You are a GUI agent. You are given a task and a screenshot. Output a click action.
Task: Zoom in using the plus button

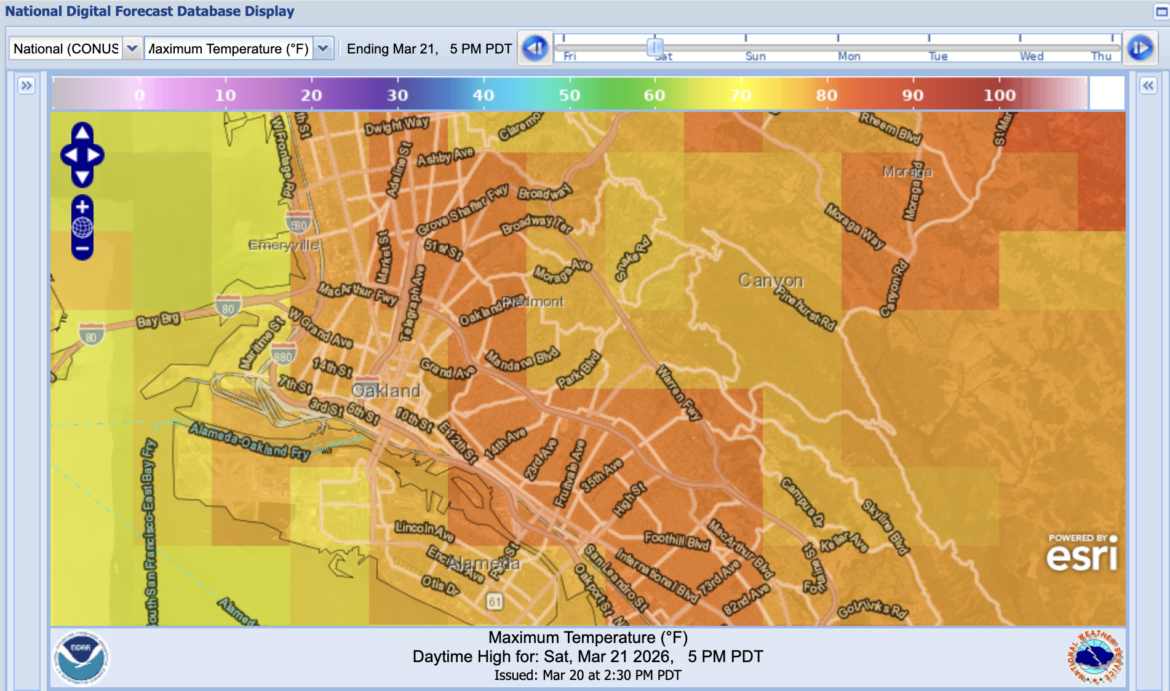82,206
